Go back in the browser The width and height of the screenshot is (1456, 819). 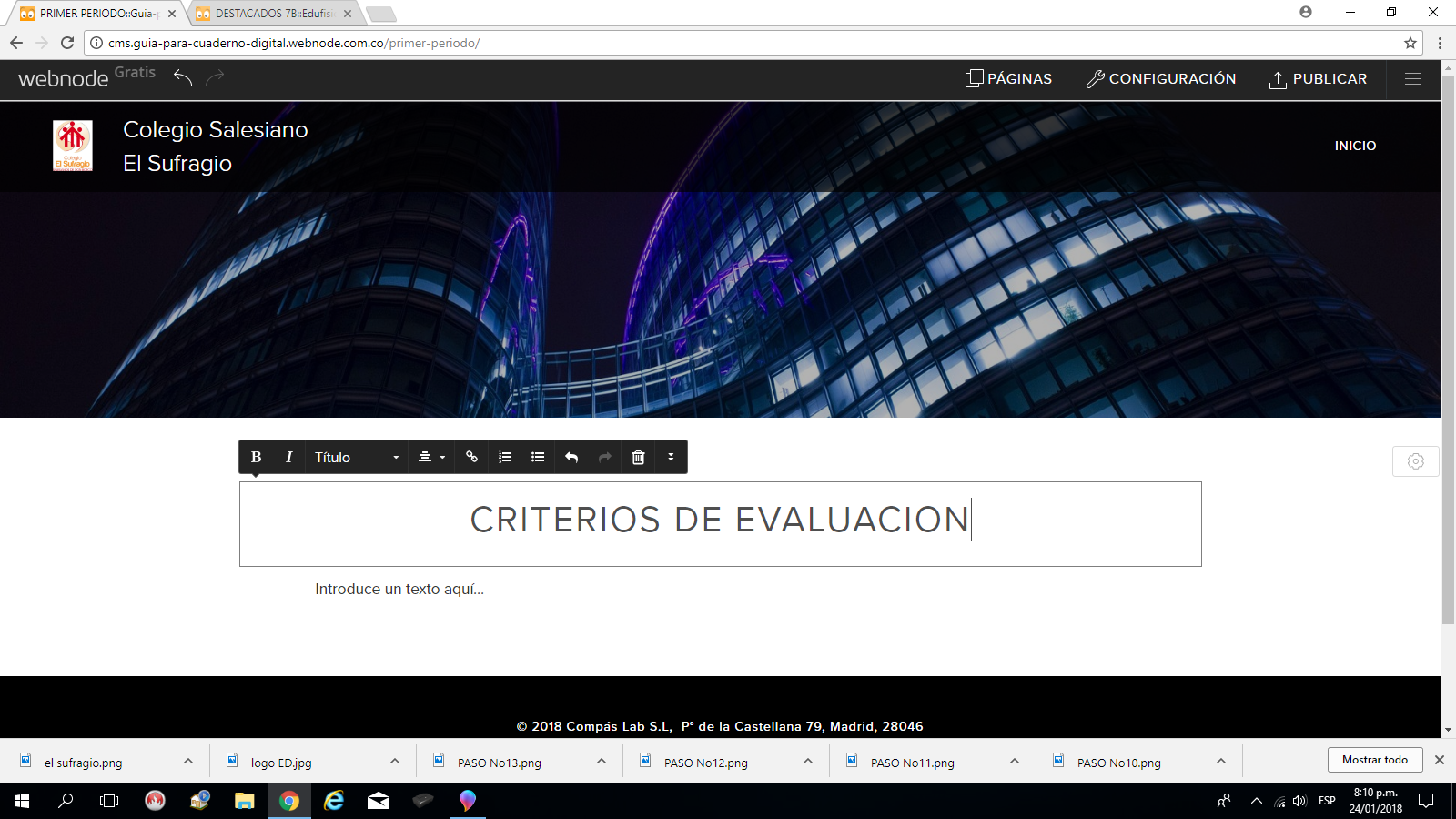point(16,43)
